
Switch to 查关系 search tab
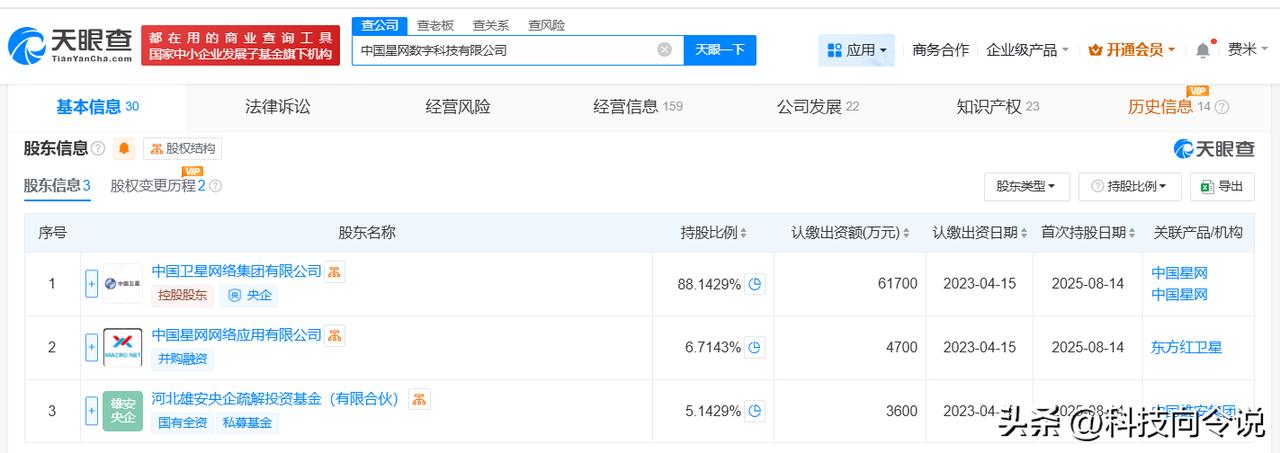point(491,25)
